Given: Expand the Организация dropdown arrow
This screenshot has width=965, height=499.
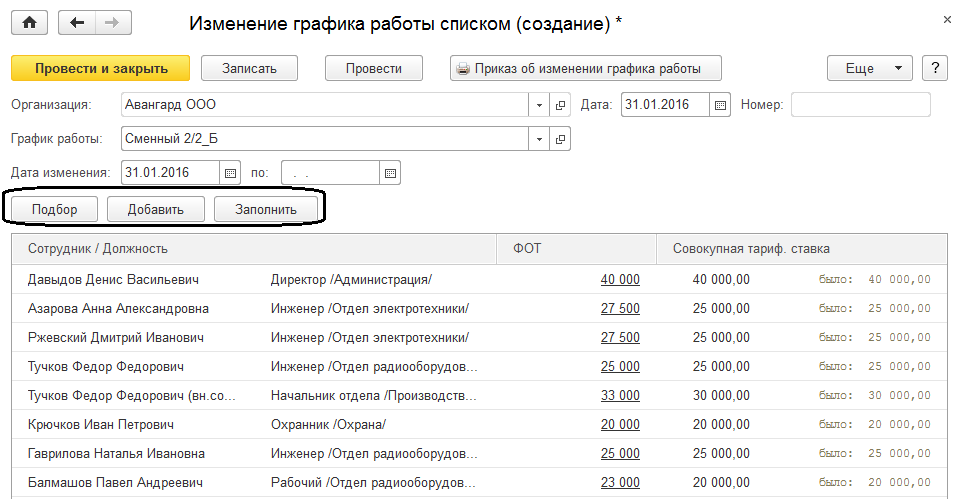Looking at the screenshot, I should coord(539,105).
